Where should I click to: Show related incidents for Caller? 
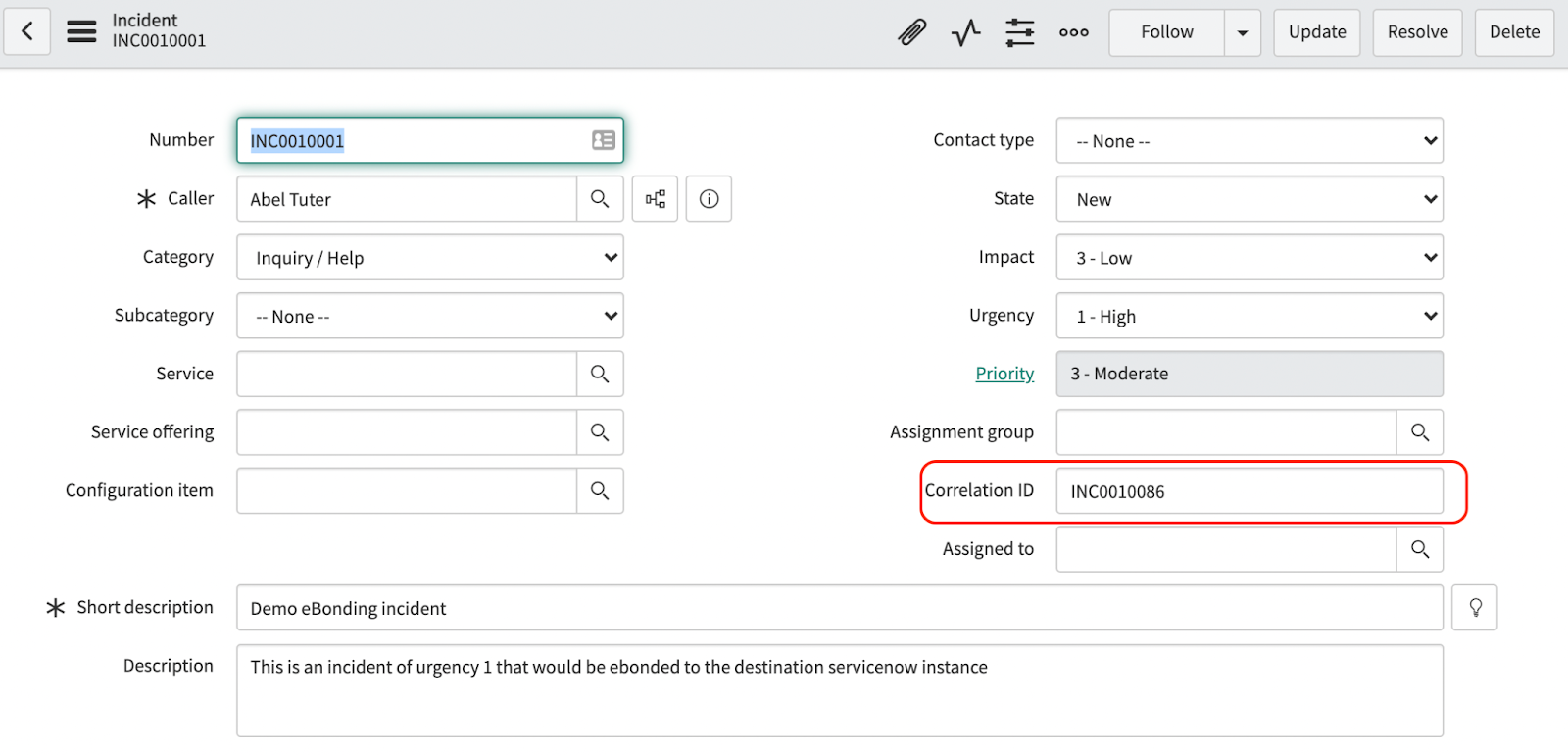(656, 199)
